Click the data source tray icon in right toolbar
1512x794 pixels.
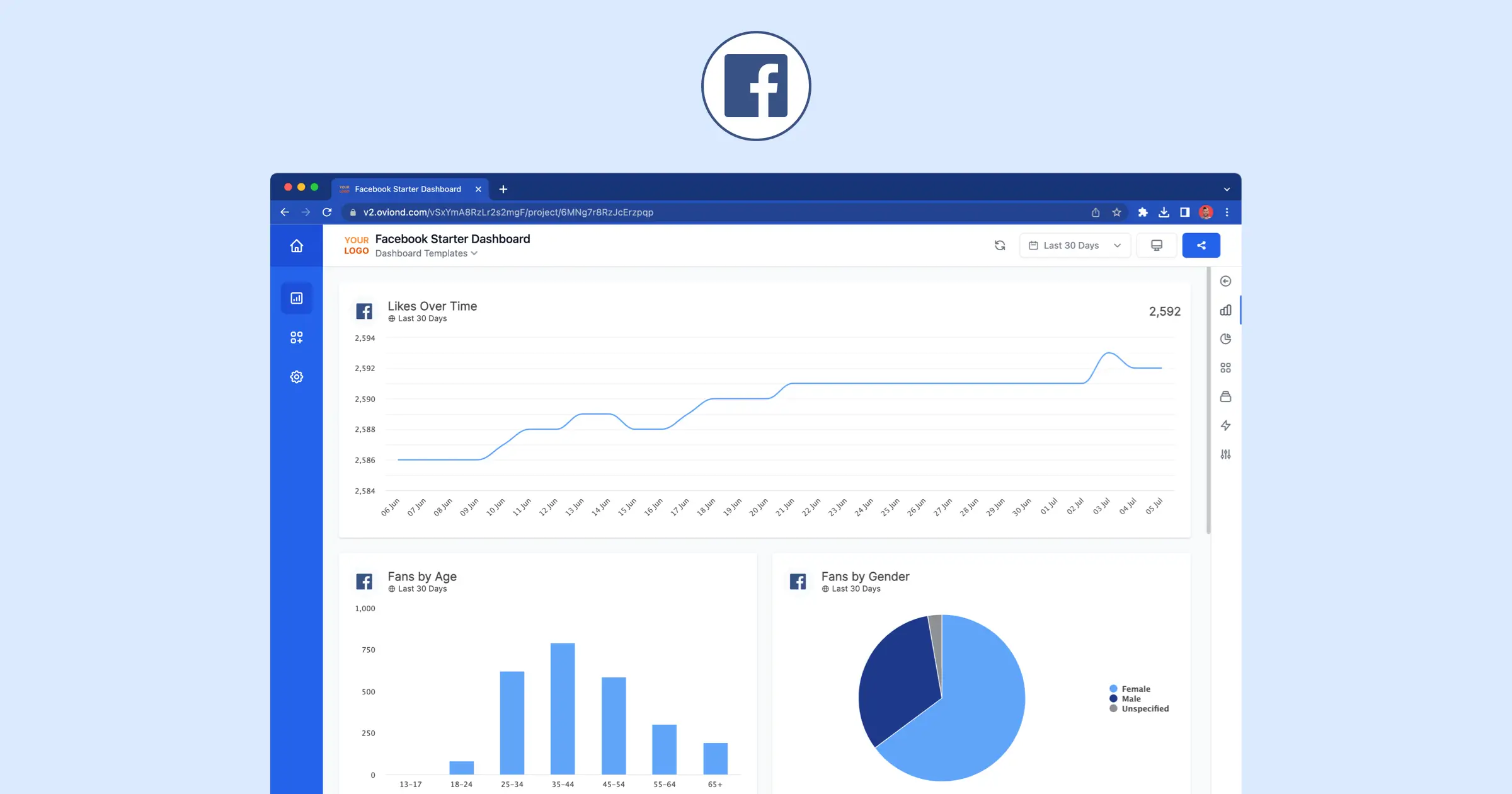pos(1225,396)
